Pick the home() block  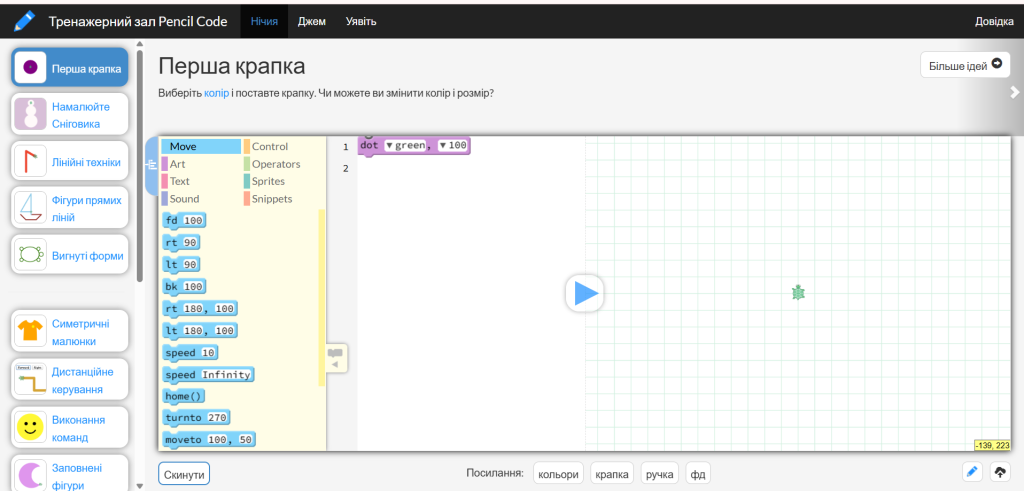(186, 396)
